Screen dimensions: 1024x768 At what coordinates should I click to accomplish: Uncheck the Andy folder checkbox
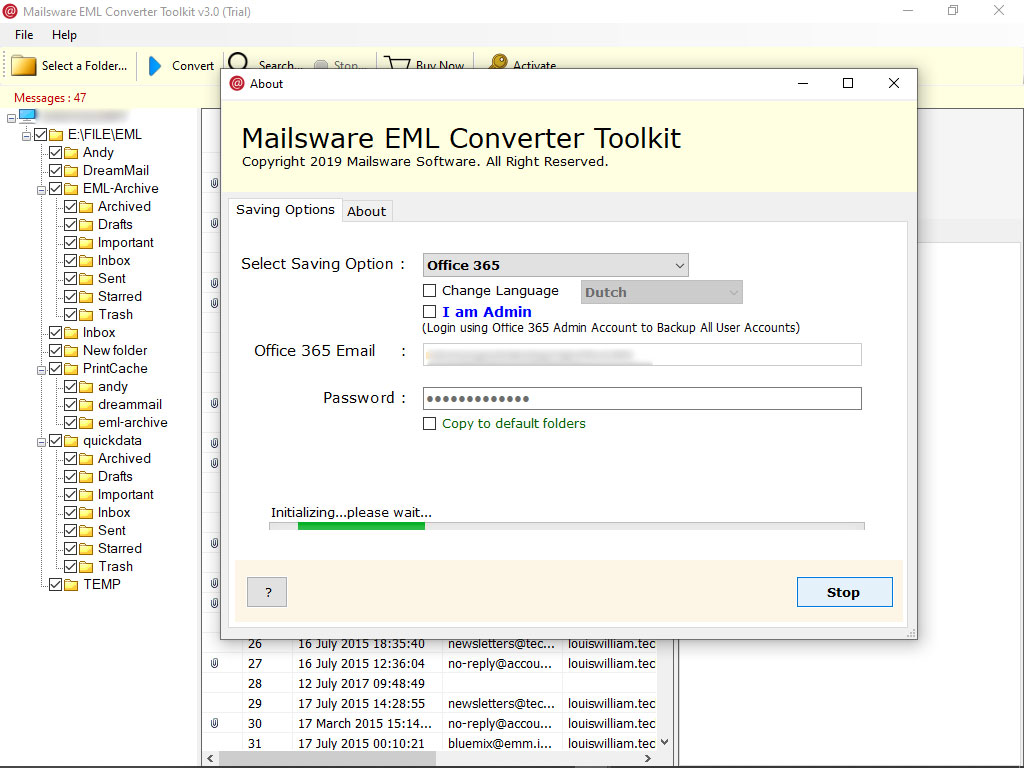pos(56,153)
